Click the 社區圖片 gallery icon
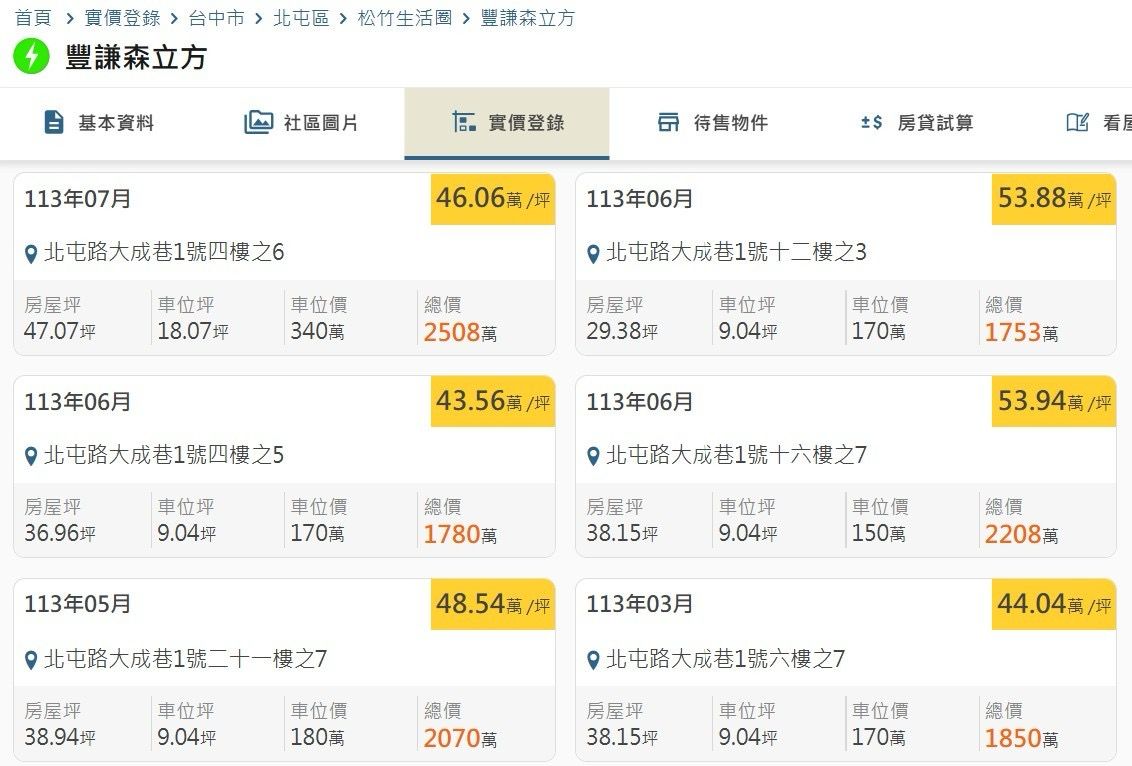This screenshot has height=766, width=1132. click(258, 122)
